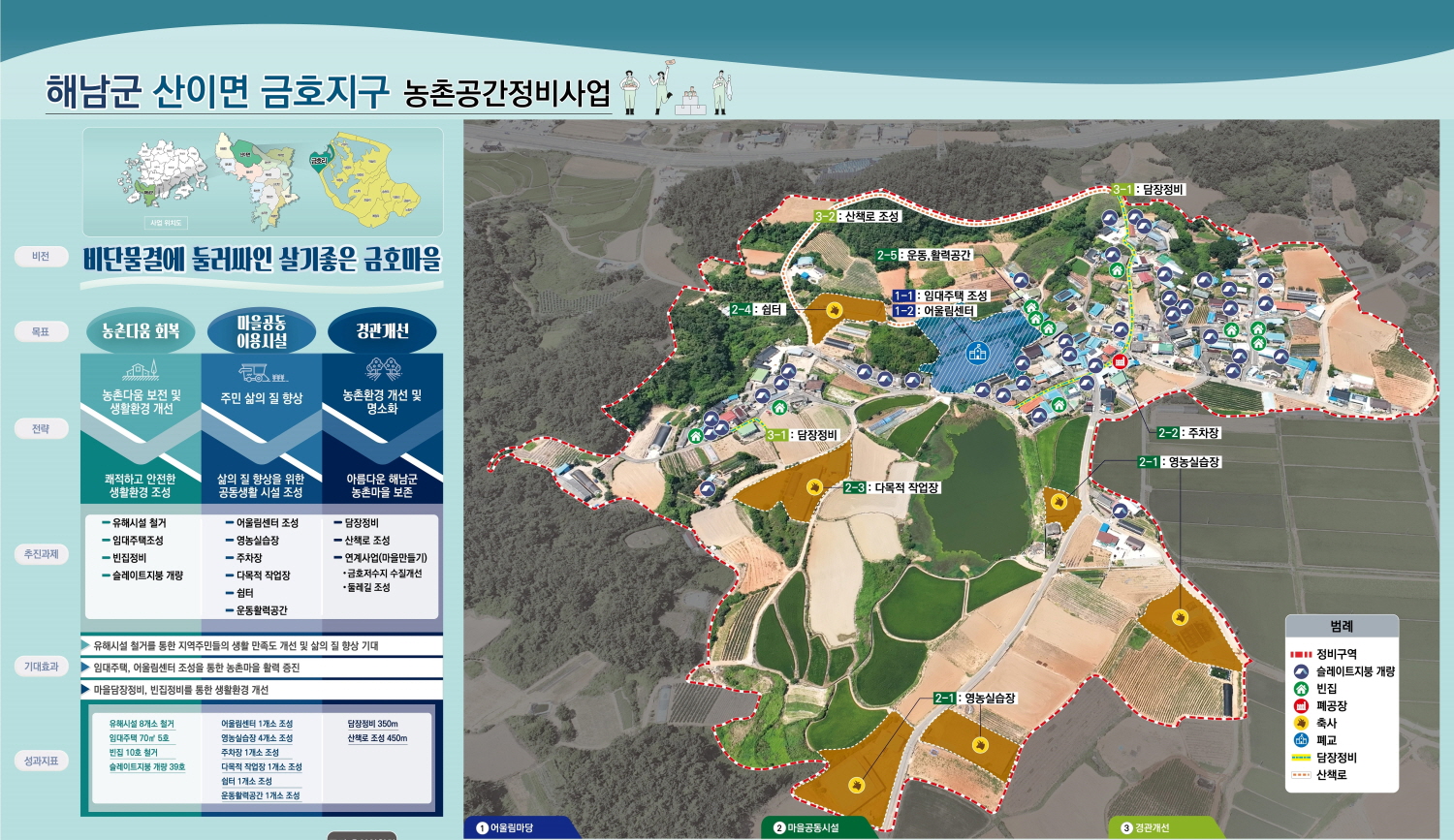This screenshot has height=840, width=1454.
Task: Select the 마을공동 이용시설 goal oval
Action: (x=262, y=331)
